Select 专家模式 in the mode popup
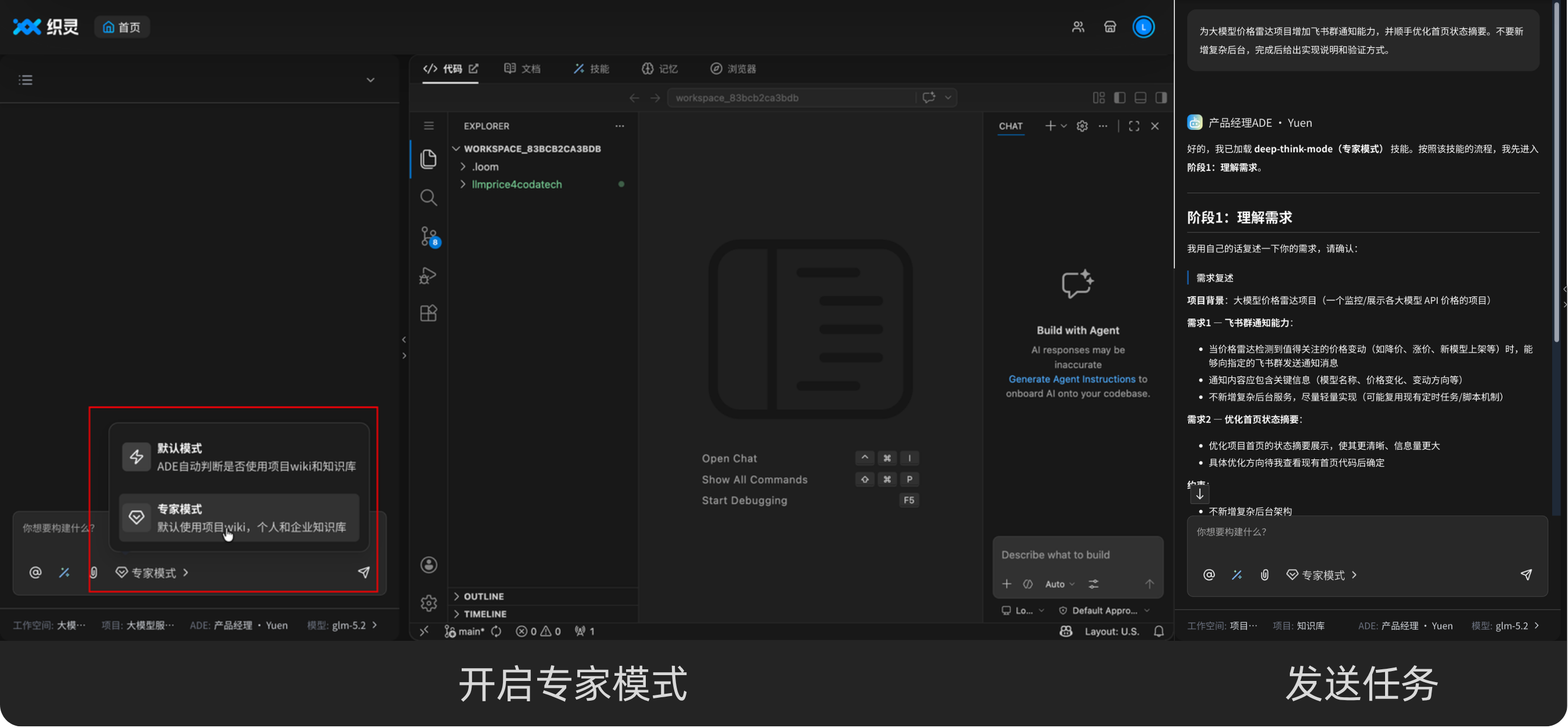This screenshot has width=1568, height=728. (239, 517)
